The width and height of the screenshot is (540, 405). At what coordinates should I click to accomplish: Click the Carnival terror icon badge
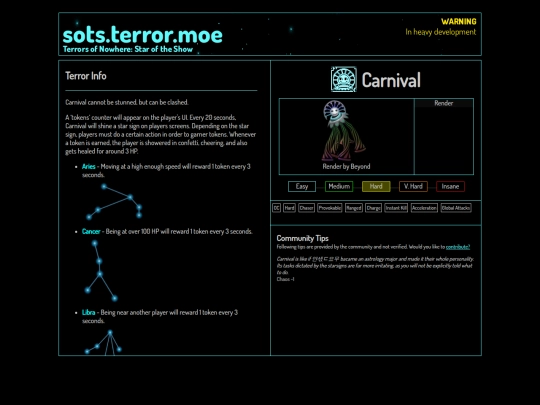click(343, 80)
